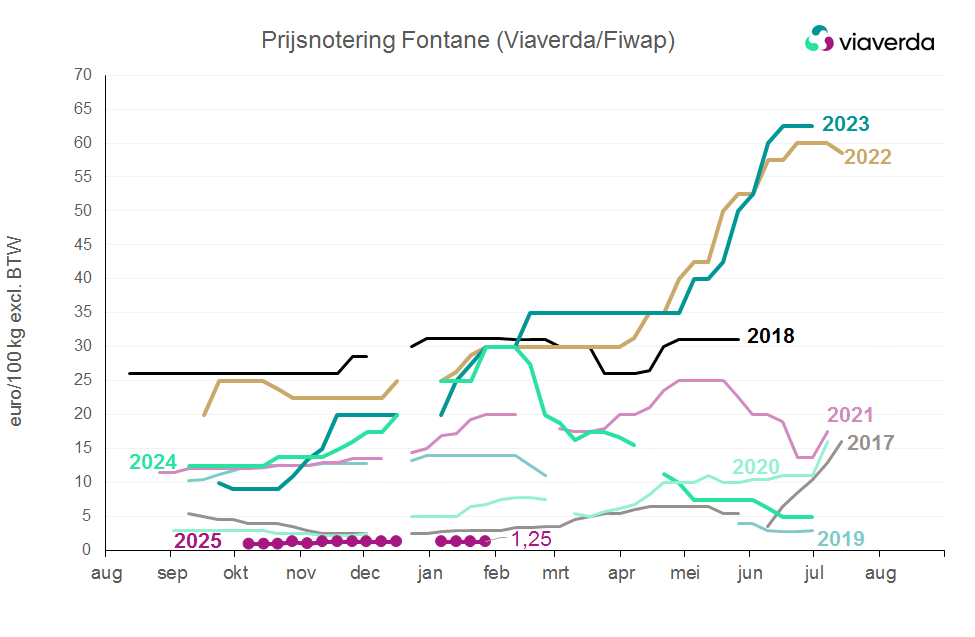This screenshot has height=637, width=975.
Task: Click the viaverda brand name text
Action: point(886,41)
